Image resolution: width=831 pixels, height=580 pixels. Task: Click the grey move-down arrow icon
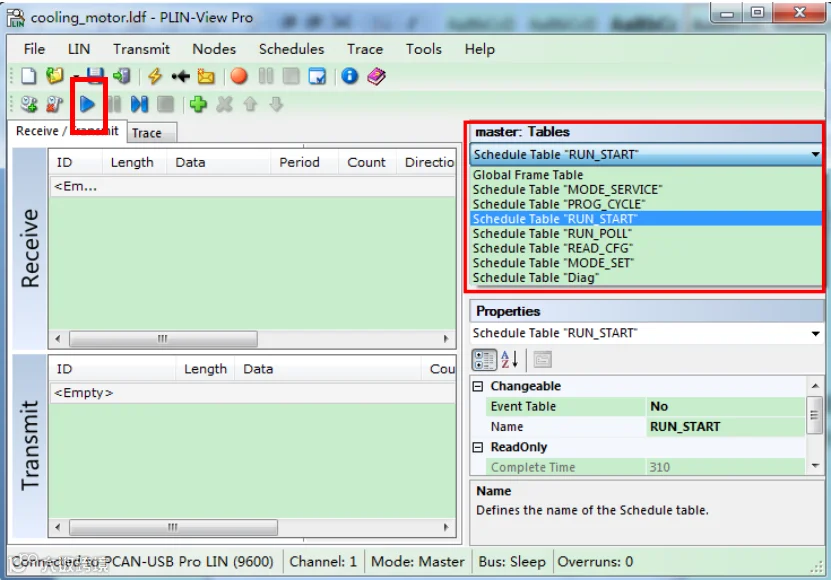(x=276, y=104)
